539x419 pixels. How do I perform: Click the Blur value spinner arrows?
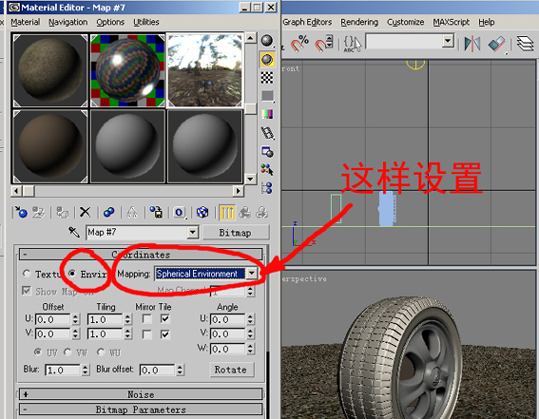click(x=85, y=370)
